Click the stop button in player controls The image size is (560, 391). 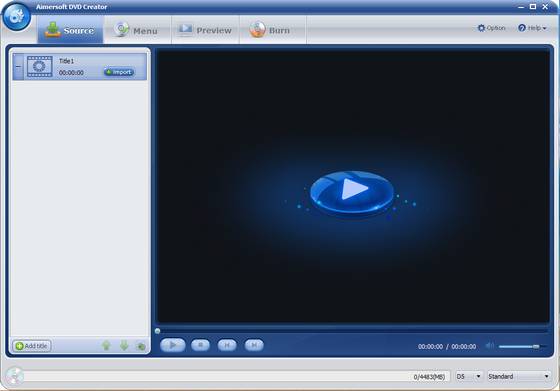click(x=200, y=345)
